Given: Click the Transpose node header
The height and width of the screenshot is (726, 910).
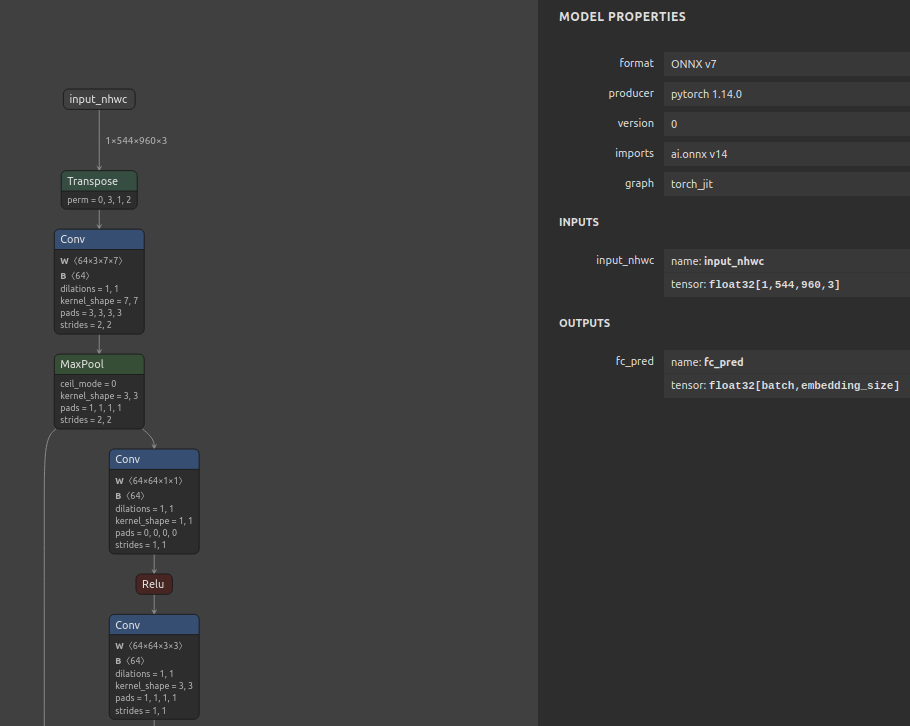Looking at the screenshot, I should (x=98, y=181).
